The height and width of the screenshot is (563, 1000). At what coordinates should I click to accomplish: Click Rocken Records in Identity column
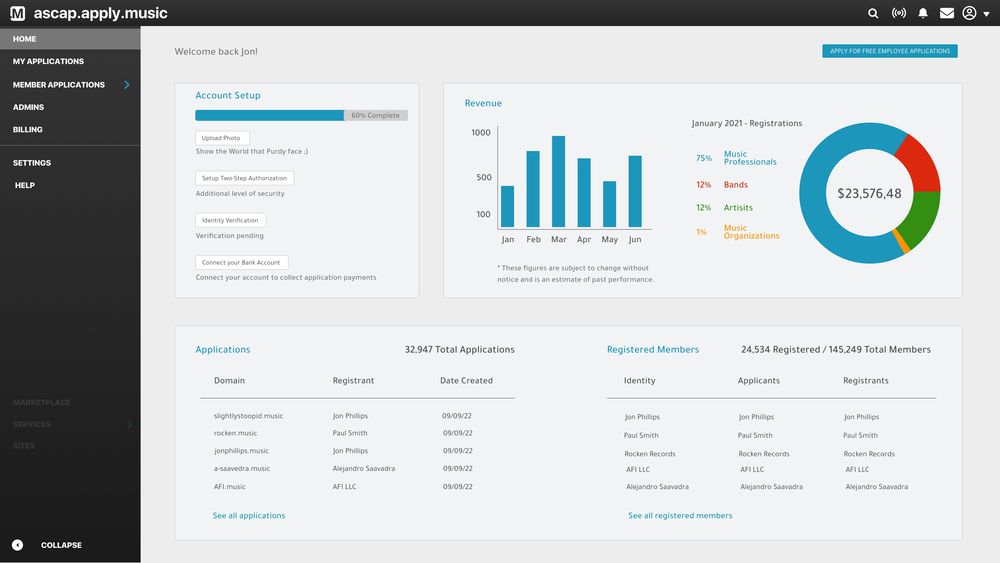[x=650, y=454]
